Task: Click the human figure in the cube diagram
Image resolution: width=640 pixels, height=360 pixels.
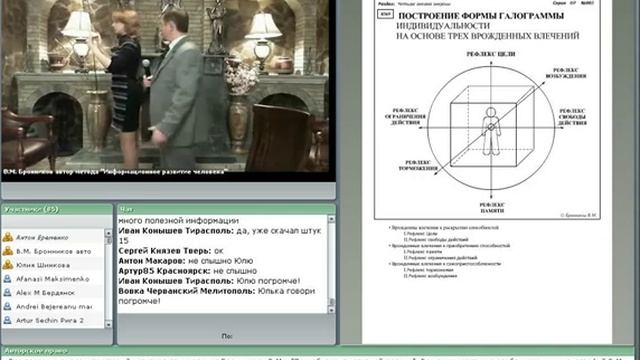Action: (491, 131)
